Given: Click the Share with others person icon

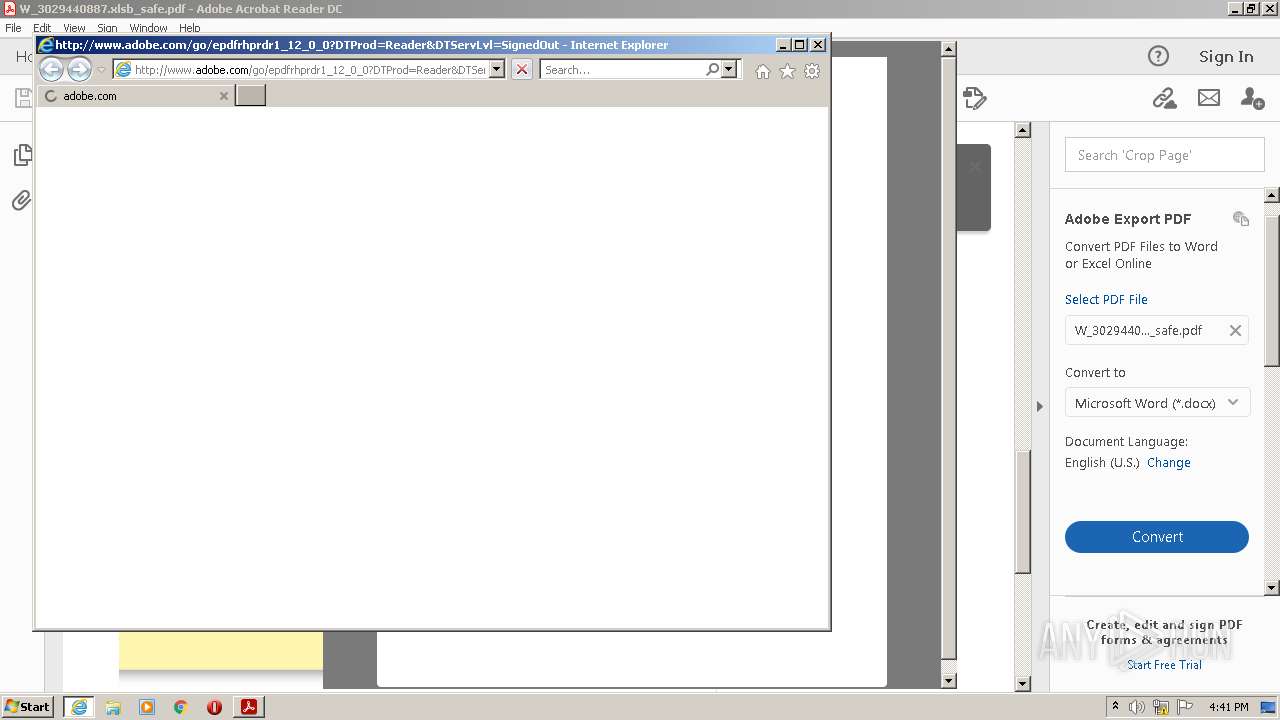Looking at the screenshot, I should click(1252, 98).
